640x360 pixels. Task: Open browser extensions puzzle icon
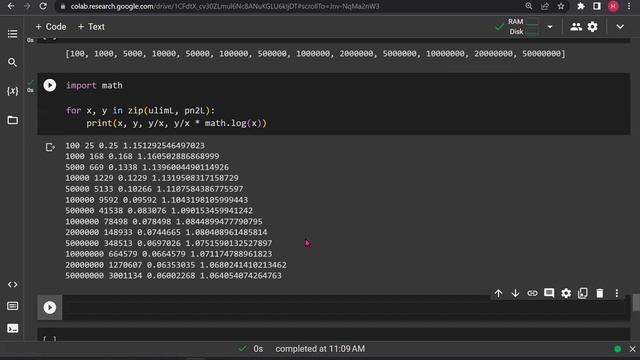[x=581, y=6]
